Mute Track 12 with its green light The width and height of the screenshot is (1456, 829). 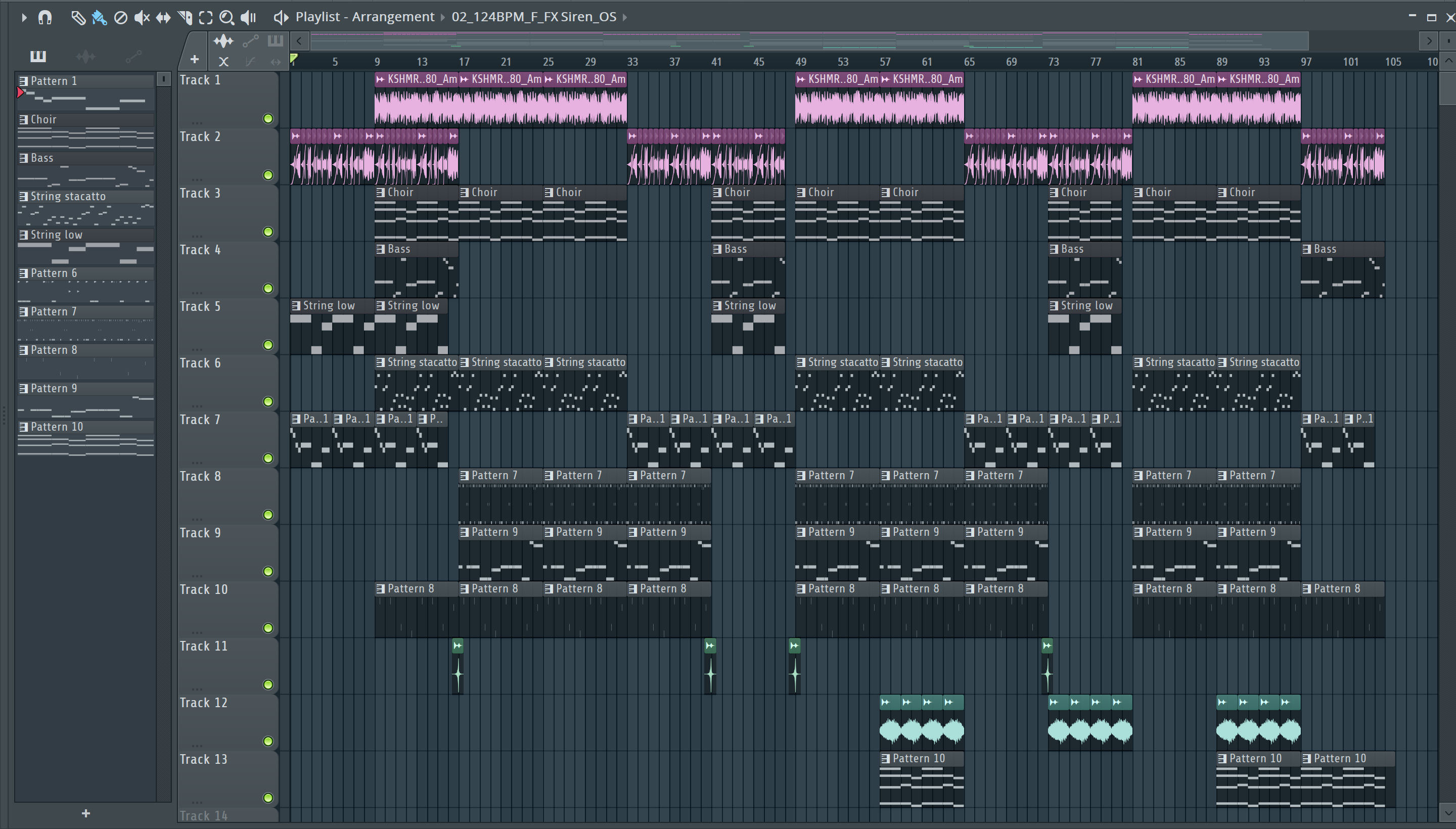267,742
